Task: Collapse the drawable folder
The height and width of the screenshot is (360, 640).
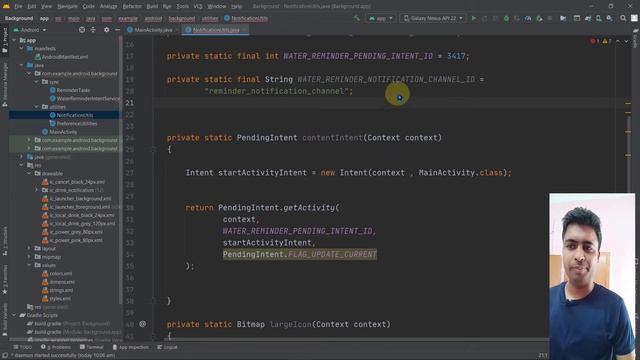Action: coord(29,173)
